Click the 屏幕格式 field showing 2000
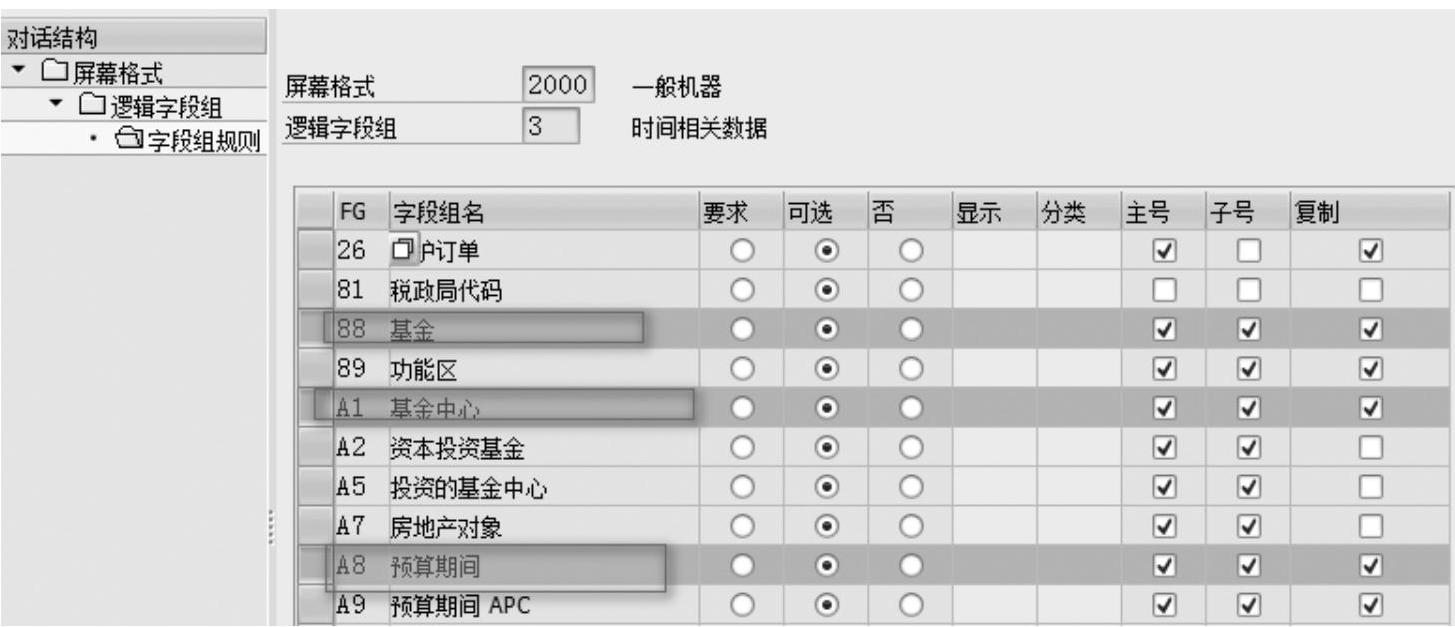The height and width of the screenshot is (627, 1455). pos(558,86)
